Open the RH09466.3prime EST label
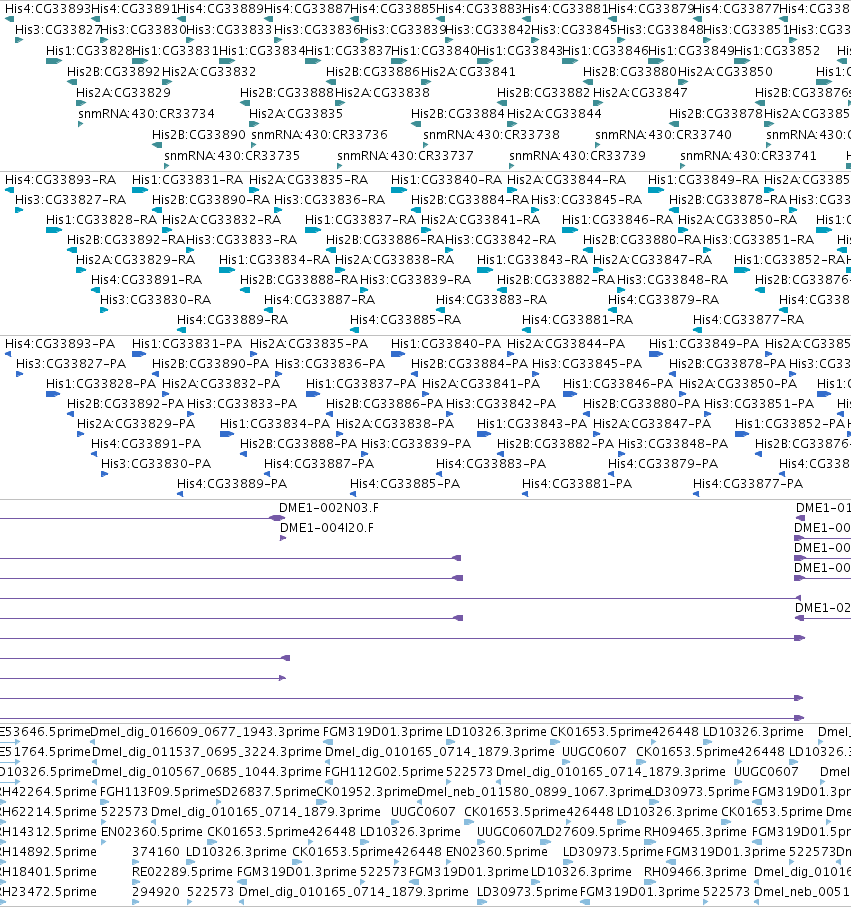Image resolution: width=851 pixels, height=907 pixels. click(x=695, y=872)
